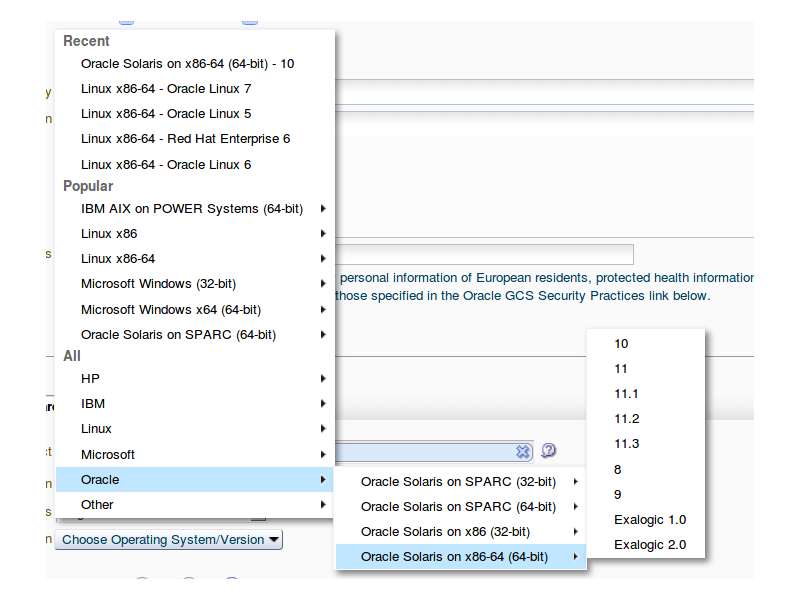The height and width of the screenshot is (600, 800).
Task: Open highlighted Oracle Solaris on x86-64 (64-bit) submenu item
Action: coord(461,557)
